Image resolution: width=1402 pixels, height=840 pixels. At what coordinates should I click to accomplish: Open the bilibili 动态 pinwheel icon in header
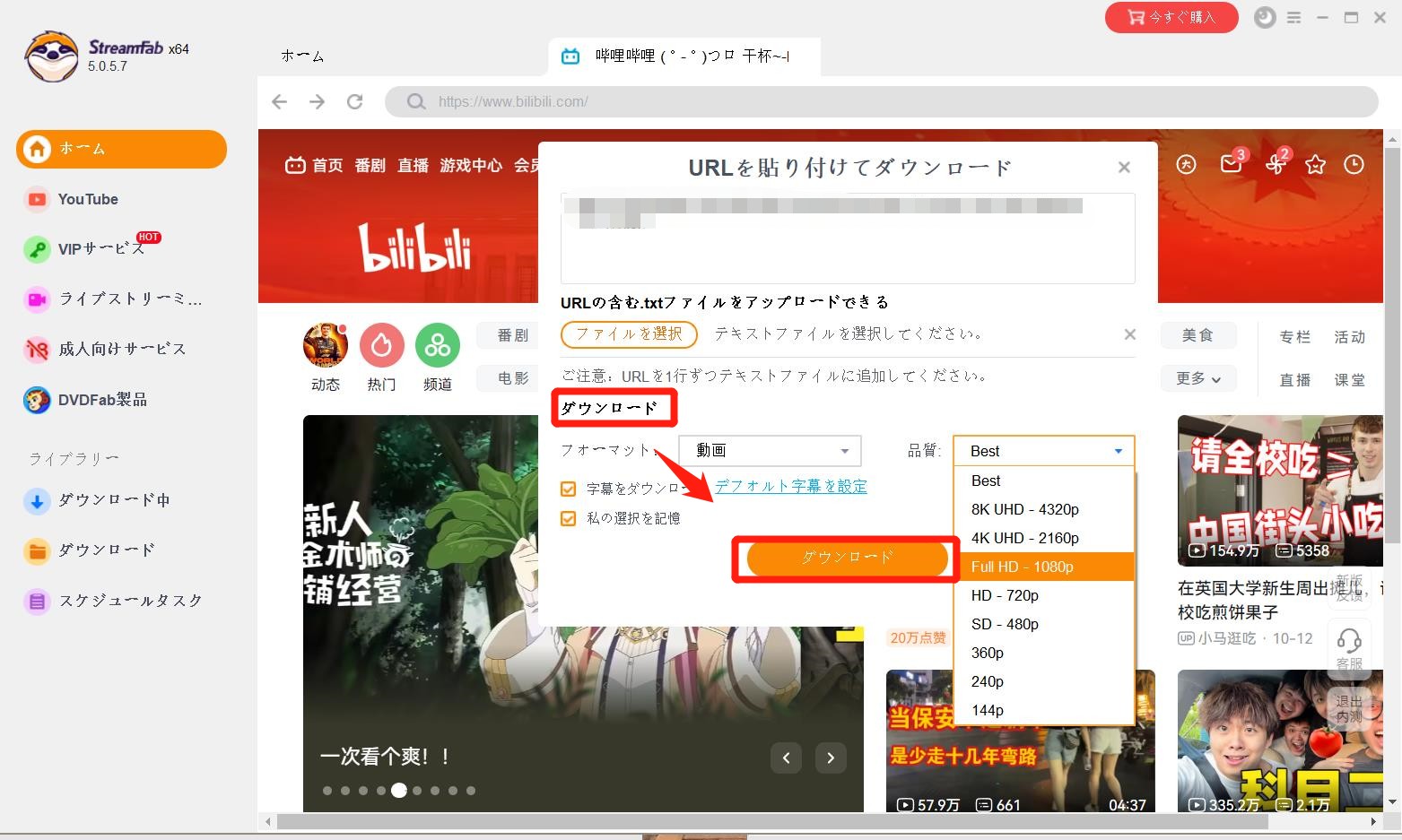pyautogui.click(x=1276, y=164)
